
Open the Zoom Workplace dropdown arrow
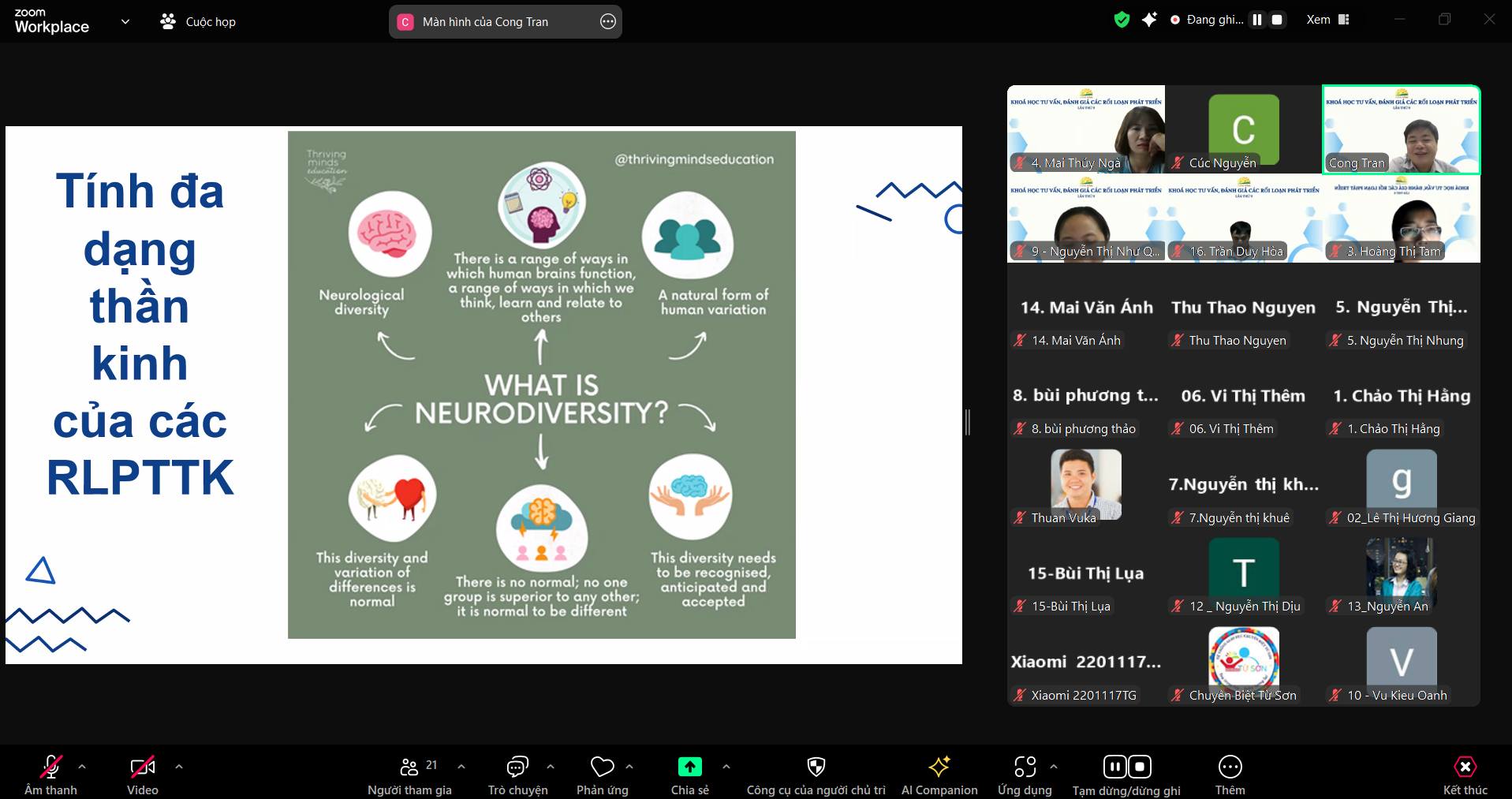click(125, 22)
